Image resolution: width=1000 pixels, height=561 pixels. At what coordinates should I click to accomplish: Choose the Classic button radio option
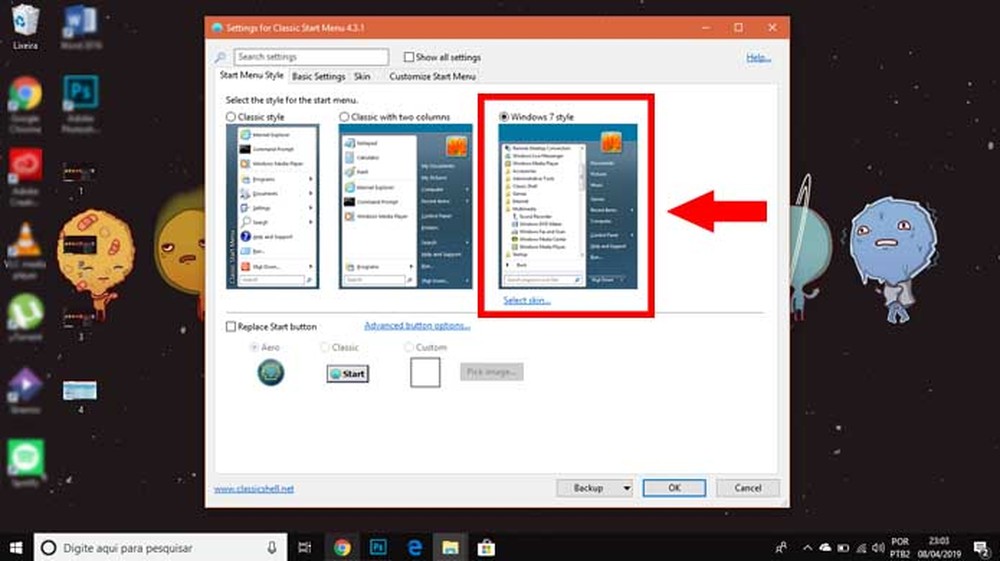coord(324,347)
